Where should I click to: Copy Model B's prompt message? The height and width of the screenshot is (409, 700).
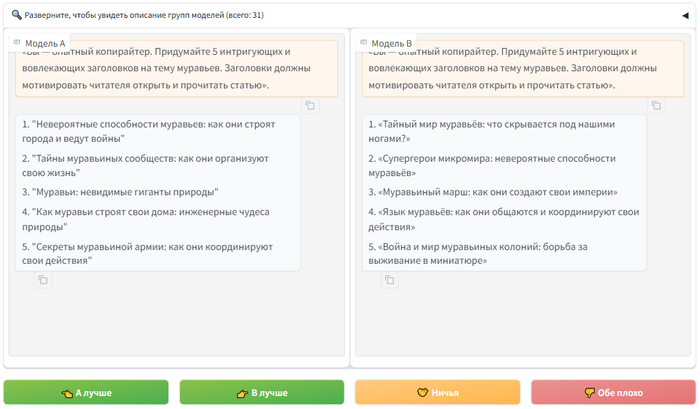click(656, 105)
